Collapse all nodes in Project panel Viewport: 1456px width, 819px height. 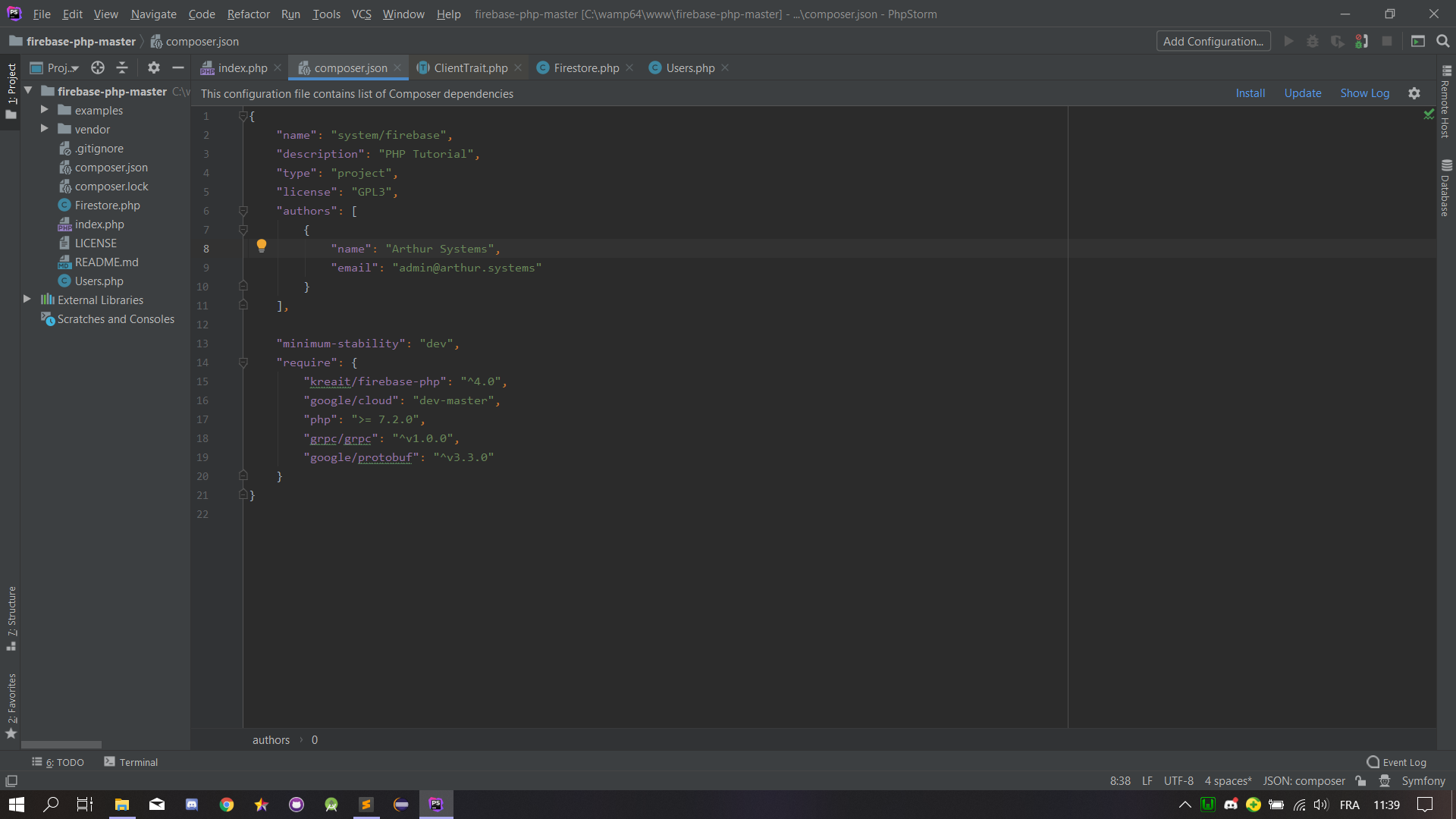pos(121,67)
